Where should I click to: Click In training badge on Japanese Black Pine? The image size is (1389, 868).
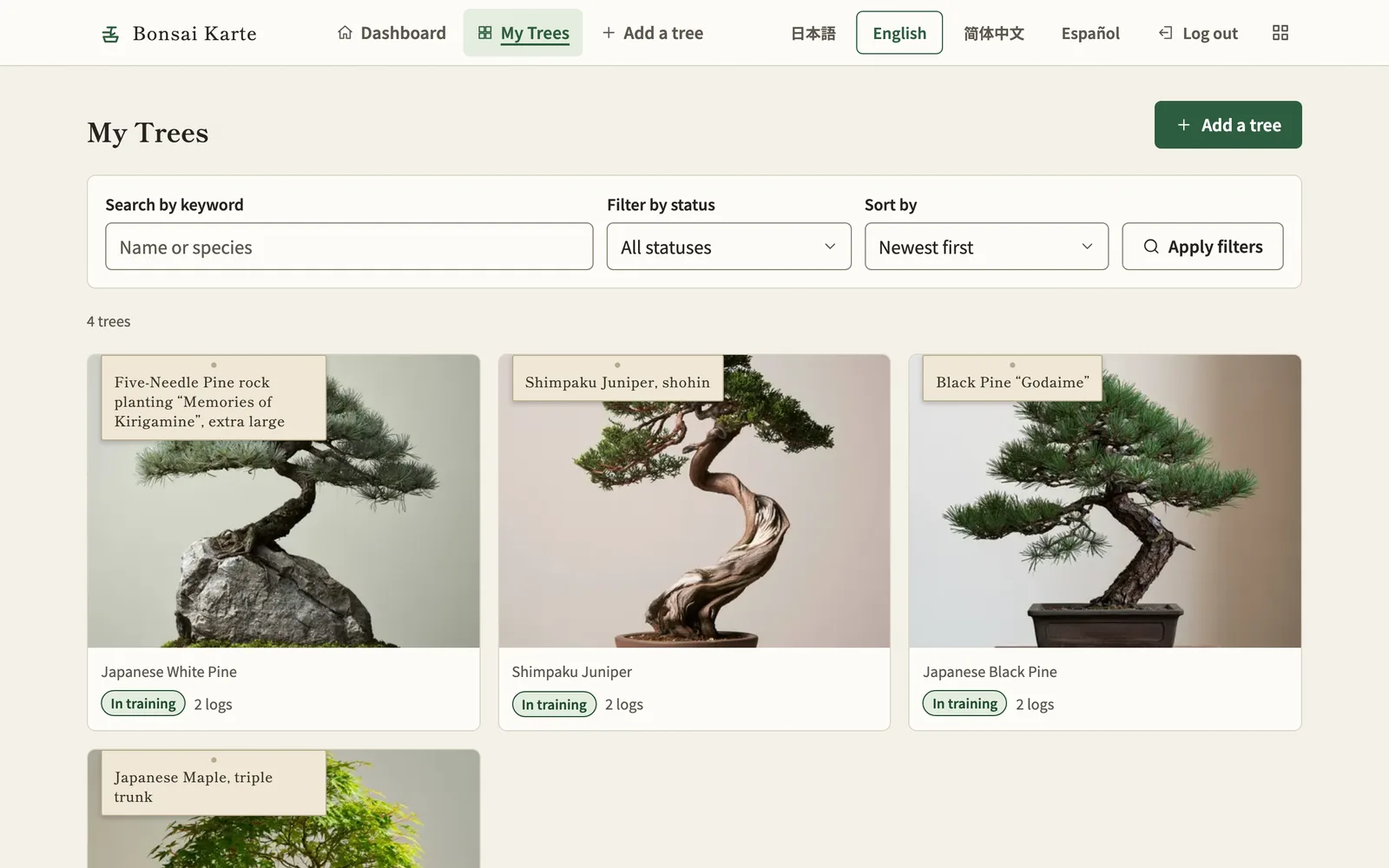pos(964,703)
